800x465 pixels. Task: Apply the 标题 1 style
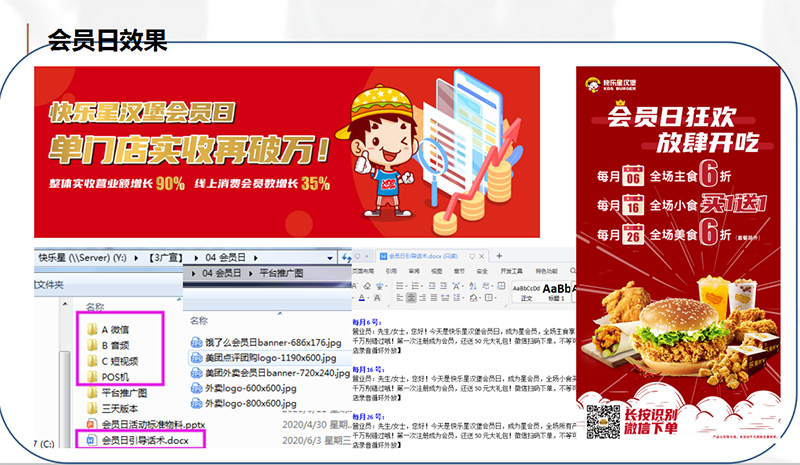557,293
